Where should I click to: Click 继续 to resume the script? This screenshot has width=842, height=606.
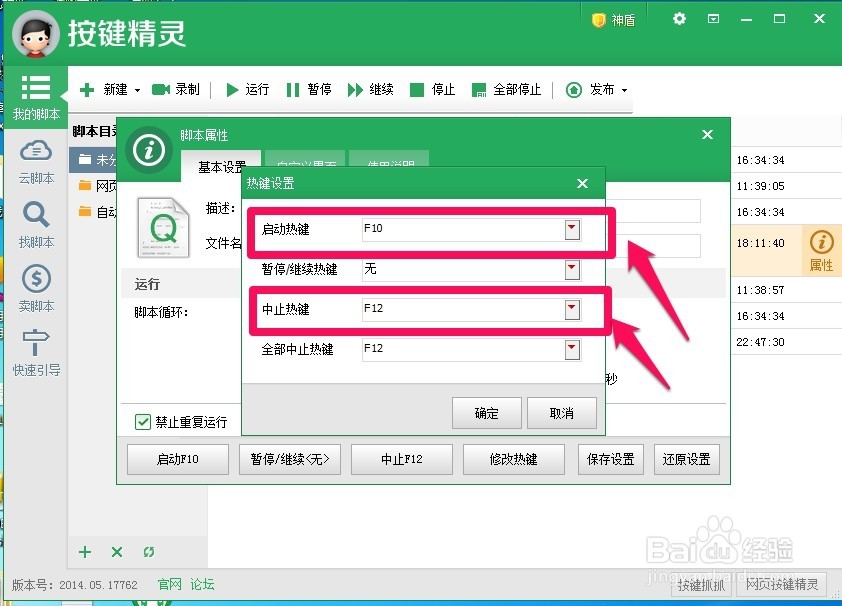pos(371,89)
